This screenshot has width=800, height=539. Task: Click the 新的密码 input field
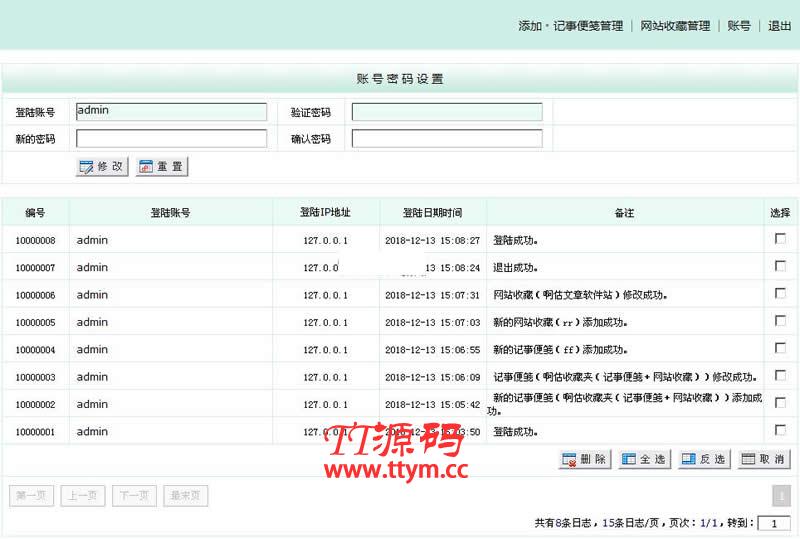[x=171, y=138]
